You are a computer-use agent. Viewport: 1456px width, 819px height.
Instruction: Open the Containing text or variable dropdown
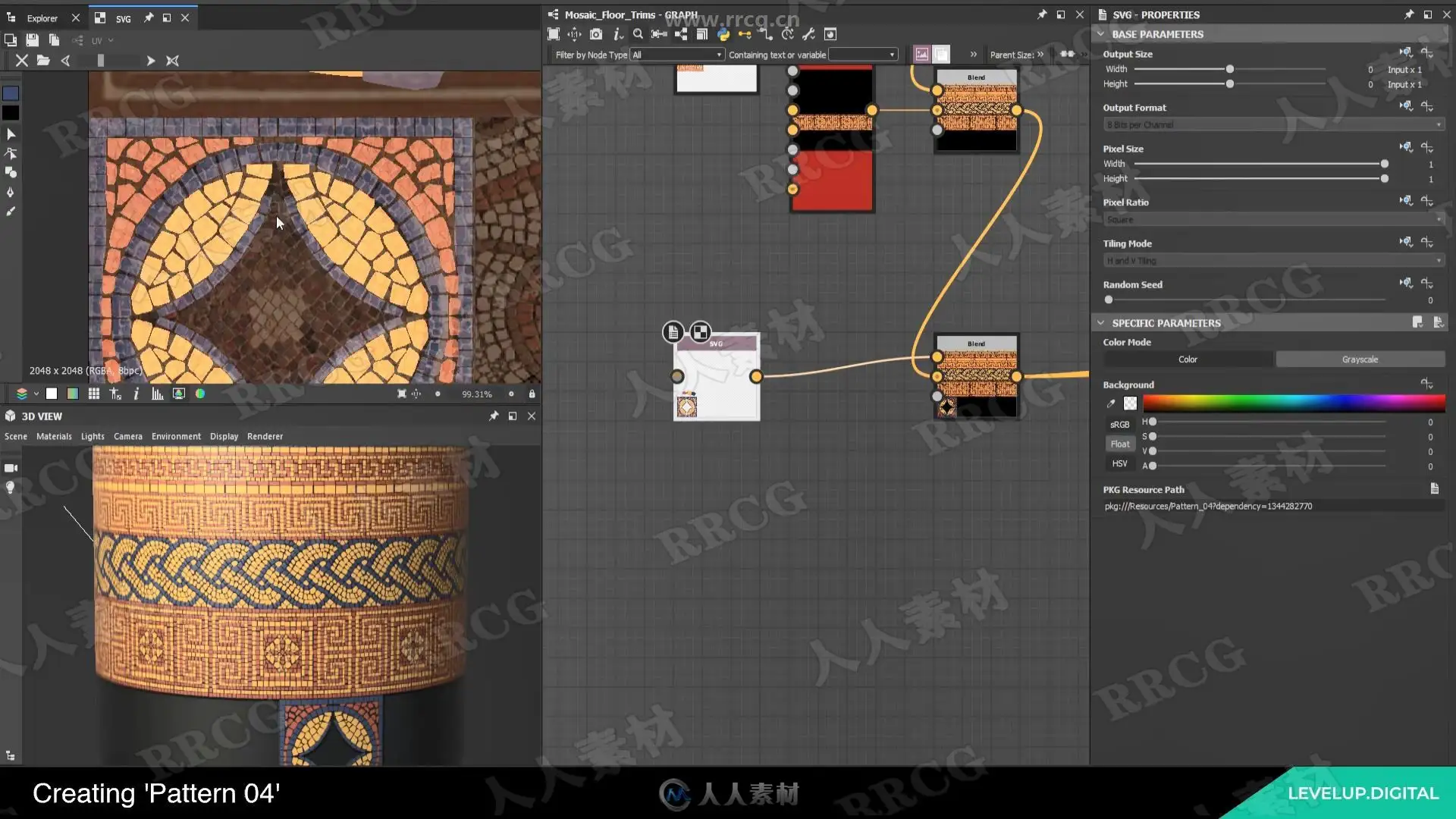tap(863, 55)
